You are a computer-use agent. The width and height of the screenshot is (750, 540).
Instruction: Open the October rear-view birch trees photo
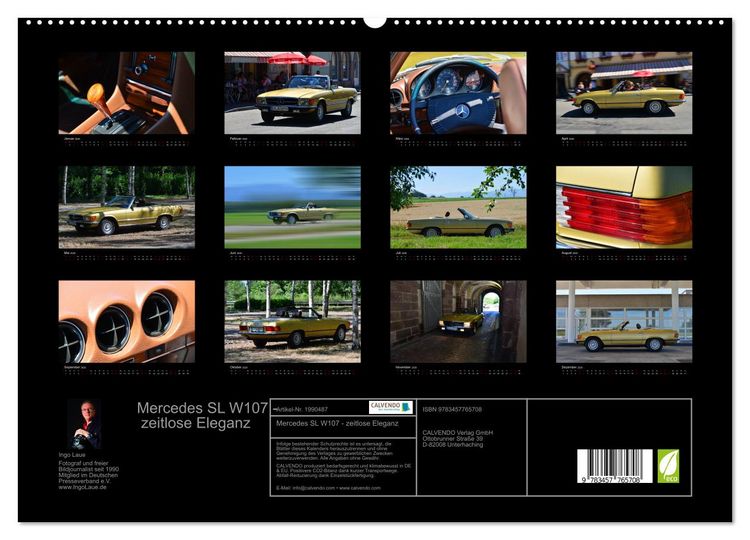[x=292, y=321]
